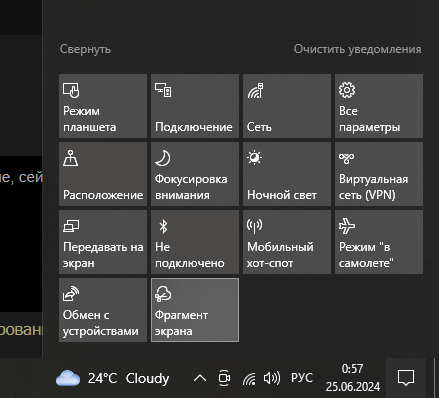
Task: Toggle the Расположение location tile
Action: (x=103, y=174)
